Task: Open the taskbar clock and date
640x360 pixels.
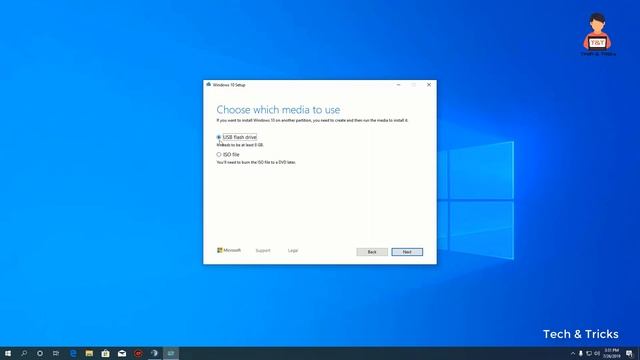Action: [x=611, y=353]
